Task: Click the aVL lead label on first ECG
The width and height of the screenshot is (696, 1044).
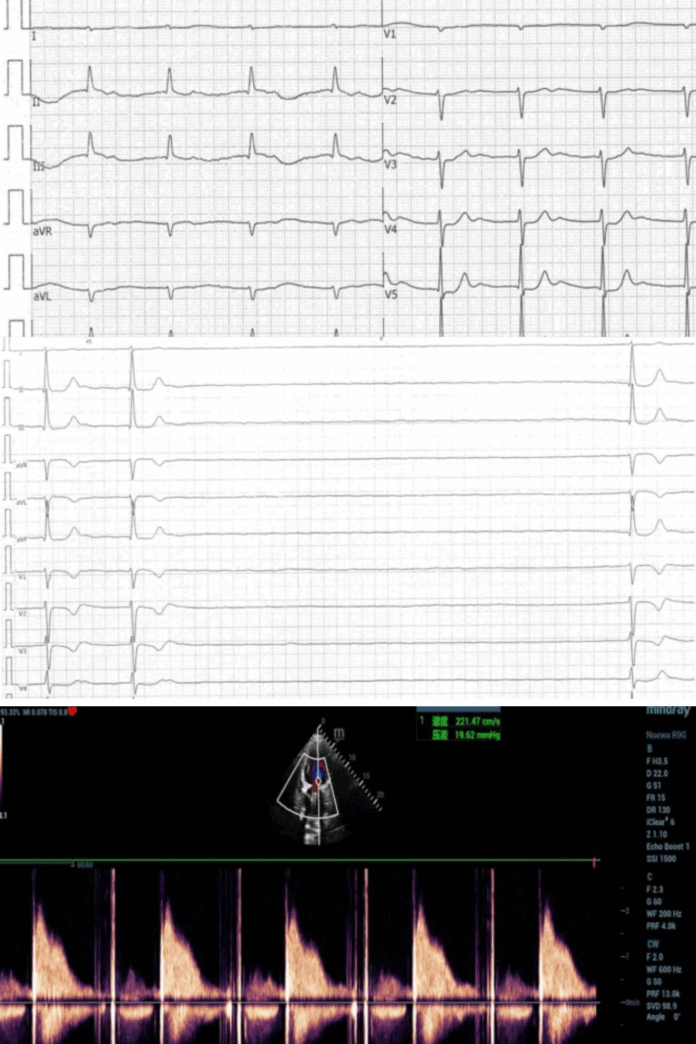Action: click(x=43, y=296)
